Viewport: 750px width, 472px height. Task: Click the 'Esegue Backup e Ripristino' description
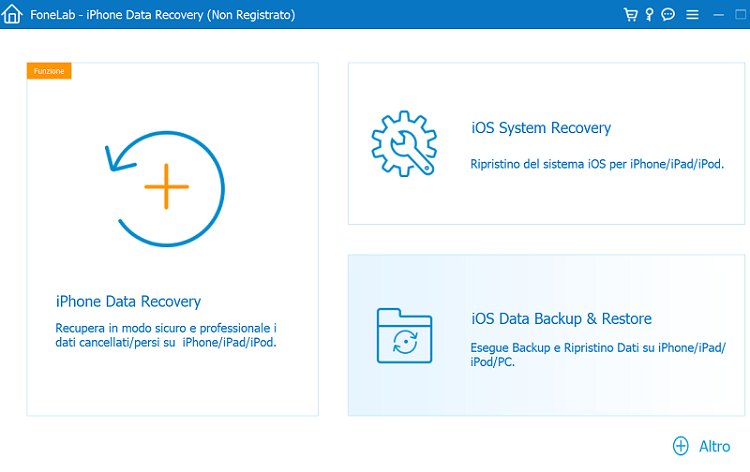pos(597,355)
